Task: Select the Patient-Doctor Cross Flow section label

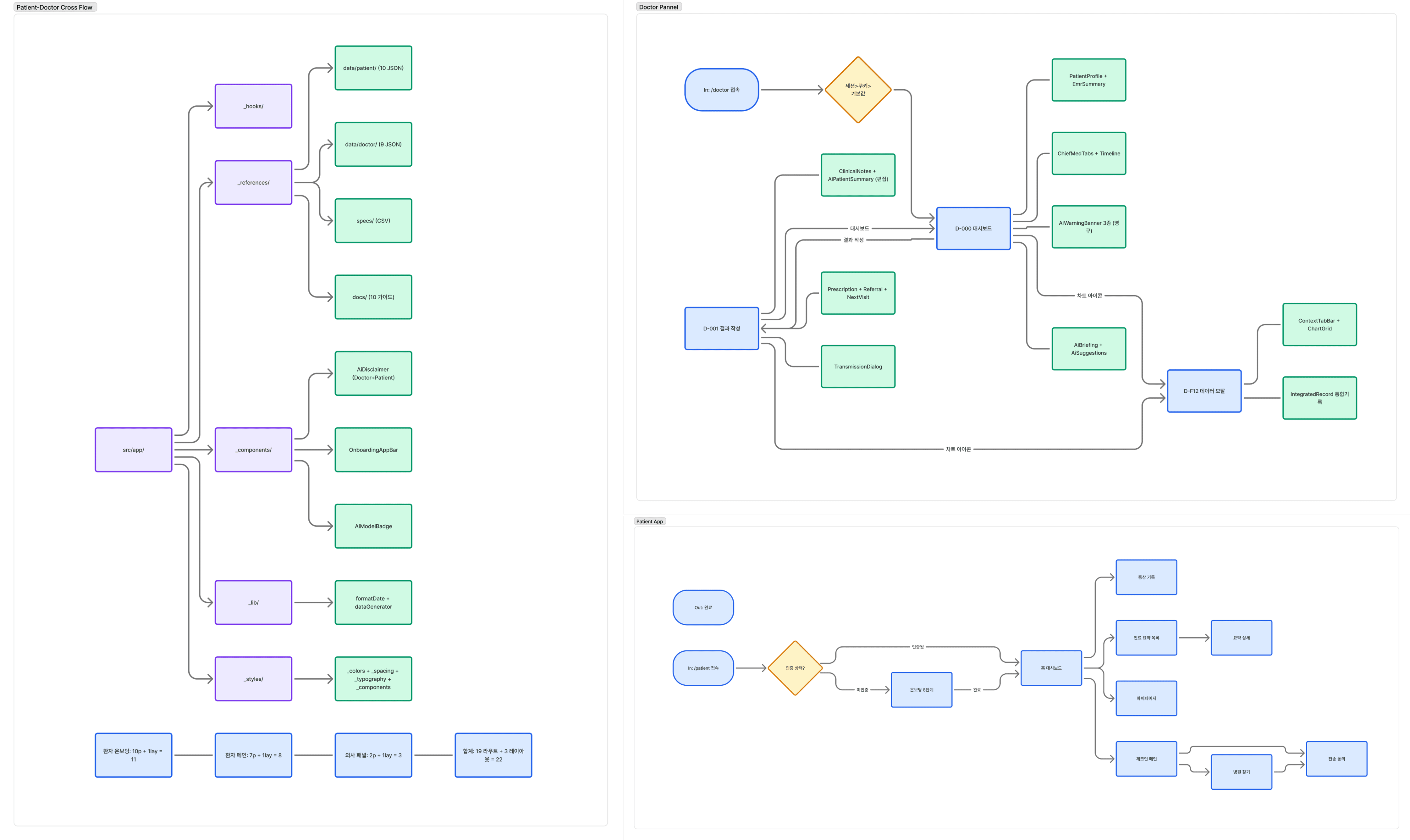Action: coord(54,7)
